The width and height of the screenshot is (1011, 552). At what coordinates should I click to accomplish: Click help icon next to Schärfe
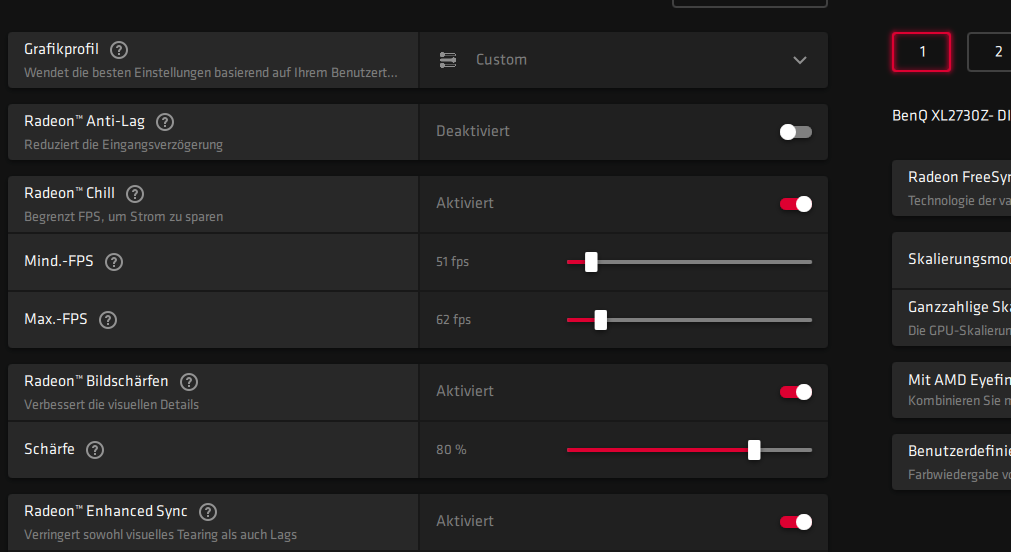coord(95,450)
